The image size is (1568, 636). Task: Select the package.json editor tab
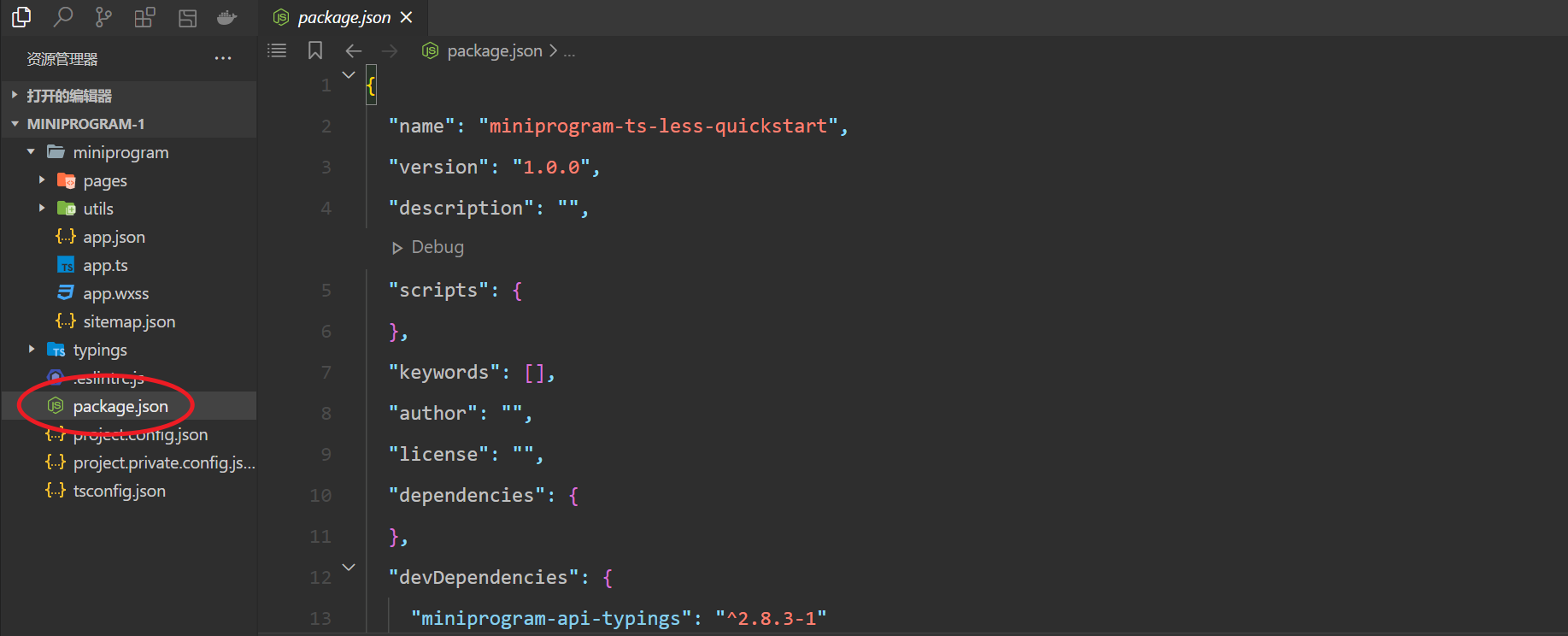[x=343, y=17]
